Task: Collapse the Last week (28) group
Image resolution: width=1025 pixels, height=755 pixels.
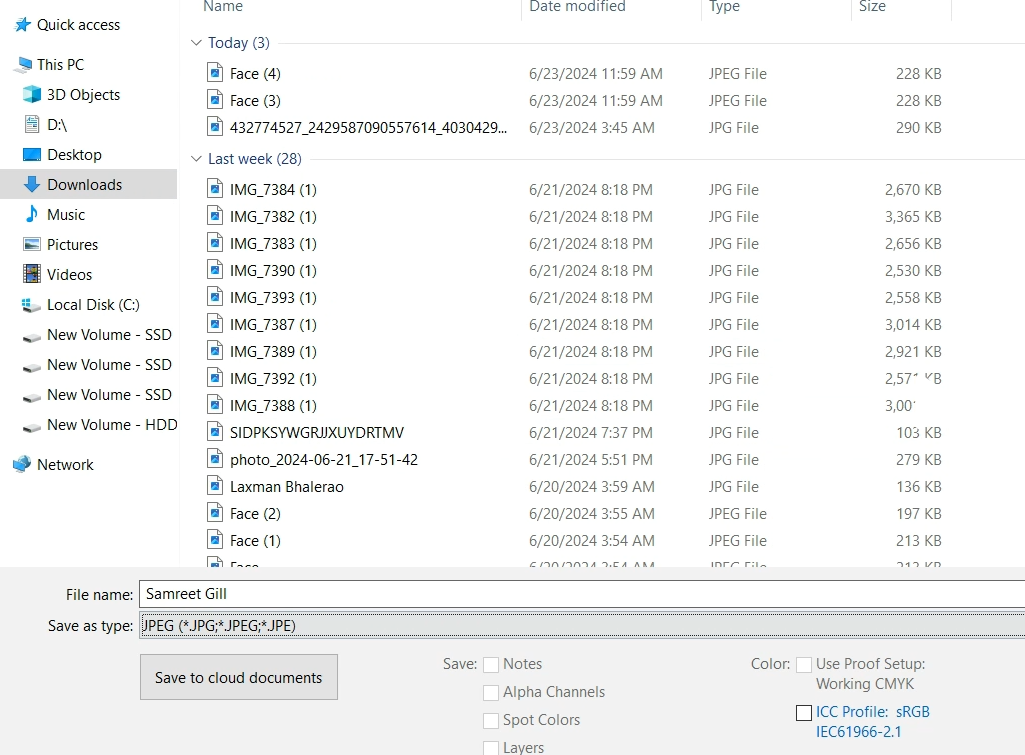Action: pyautogui.click(x=196, y=159)
